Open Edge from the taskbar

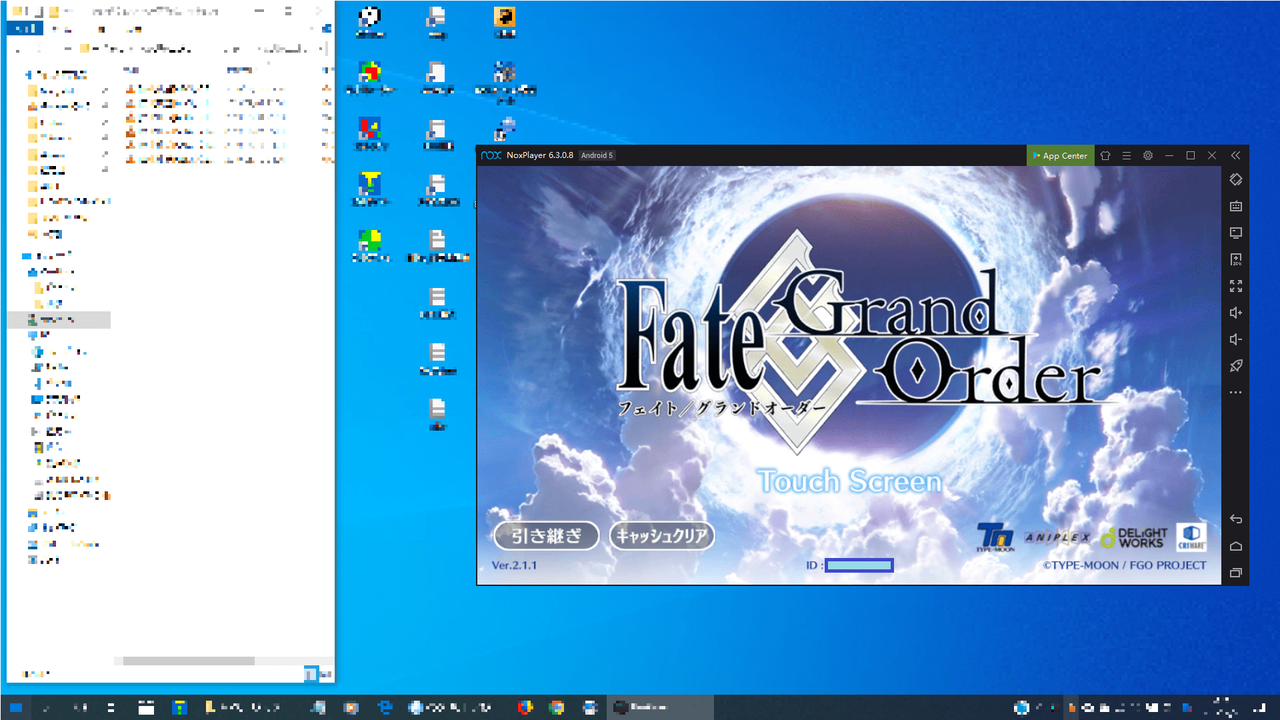coord(384,707)
